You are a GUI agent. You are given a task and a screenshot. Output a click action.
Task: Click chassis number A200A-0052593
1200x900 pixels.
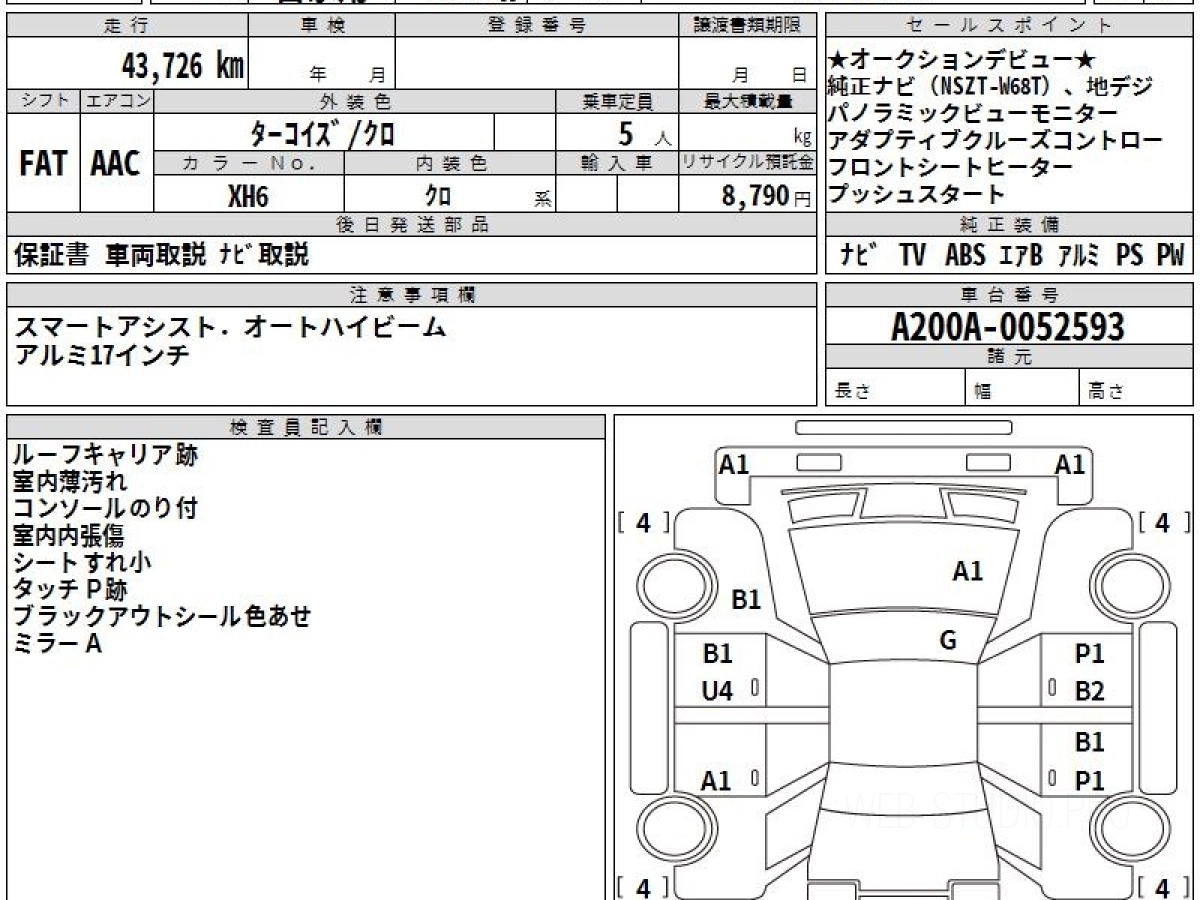(x=1008, y=327)
